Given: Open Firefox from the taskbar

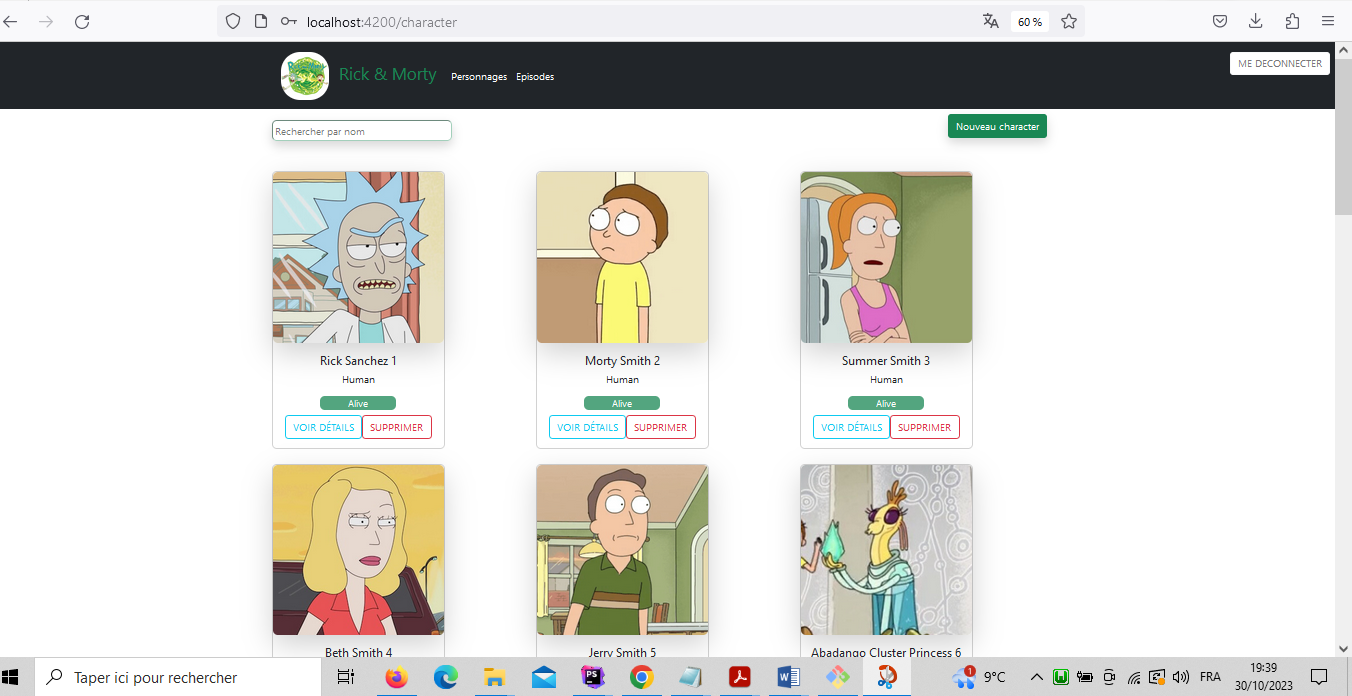Looking at the screenshot, I should pyautogui.click(x=397, y=677).
